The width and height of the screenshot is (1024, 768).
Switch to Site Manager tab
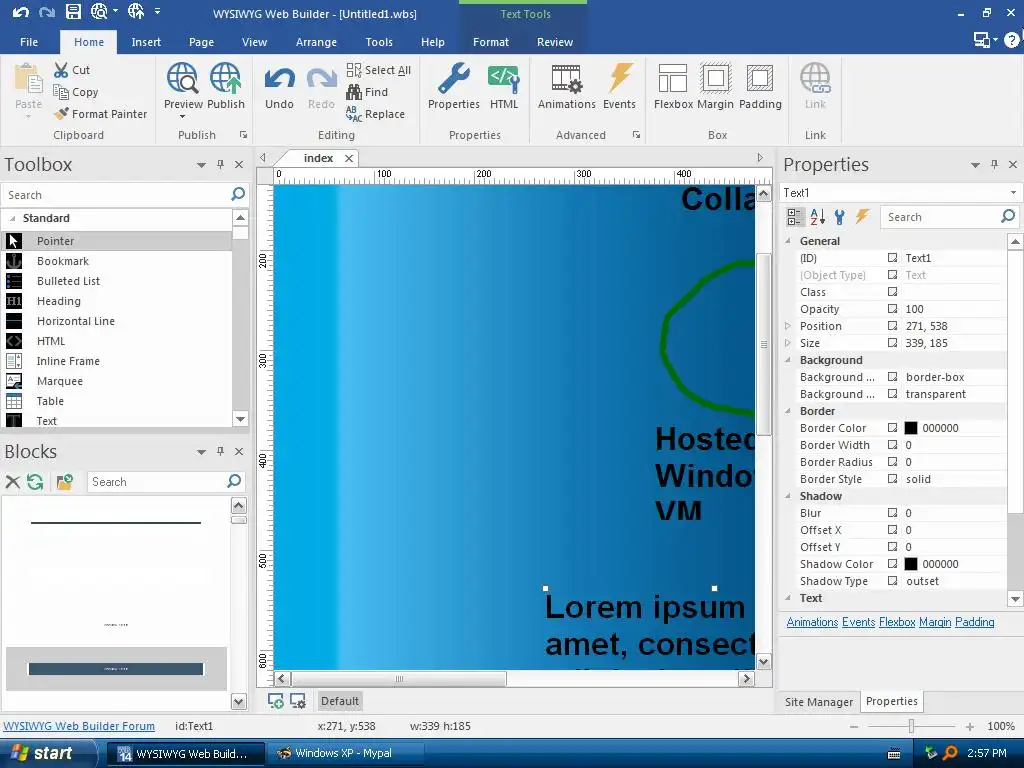pos(818,701)
